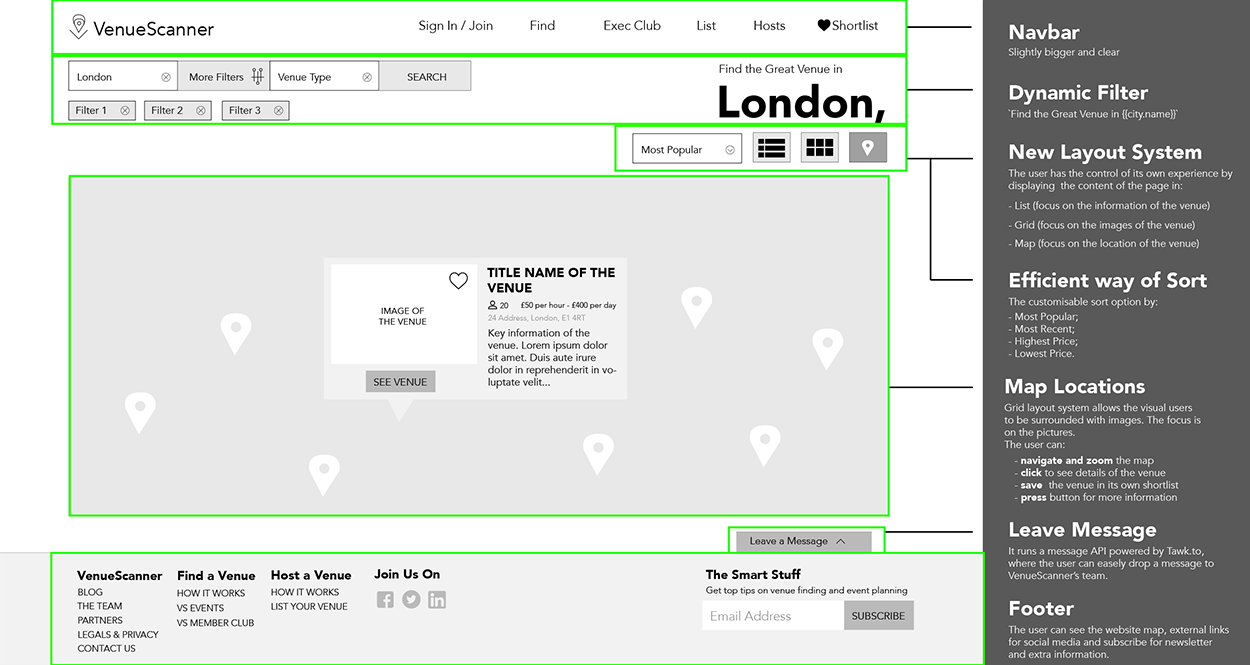Viewport: 1250px width, 665px height.
Task: Switch to the grid layout view icon
Action: [x=819, y=147]
